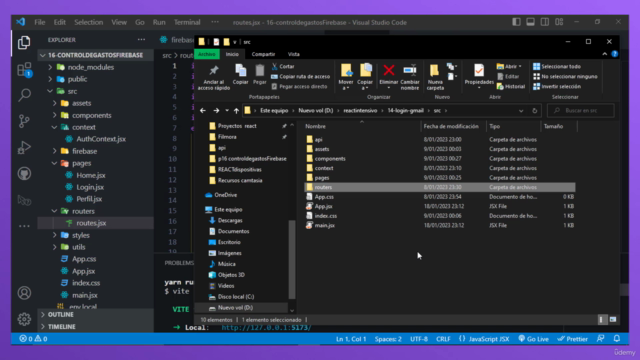Open the Accounts icon in VS Code
Image resolution: width=640 pixels, height=360 pixels.
tap(24, 293)
